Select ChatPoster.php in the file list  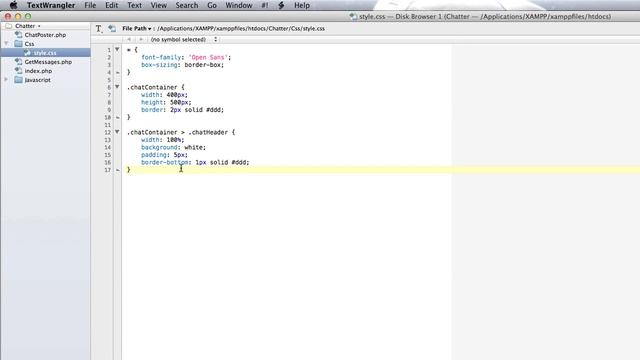45,35
